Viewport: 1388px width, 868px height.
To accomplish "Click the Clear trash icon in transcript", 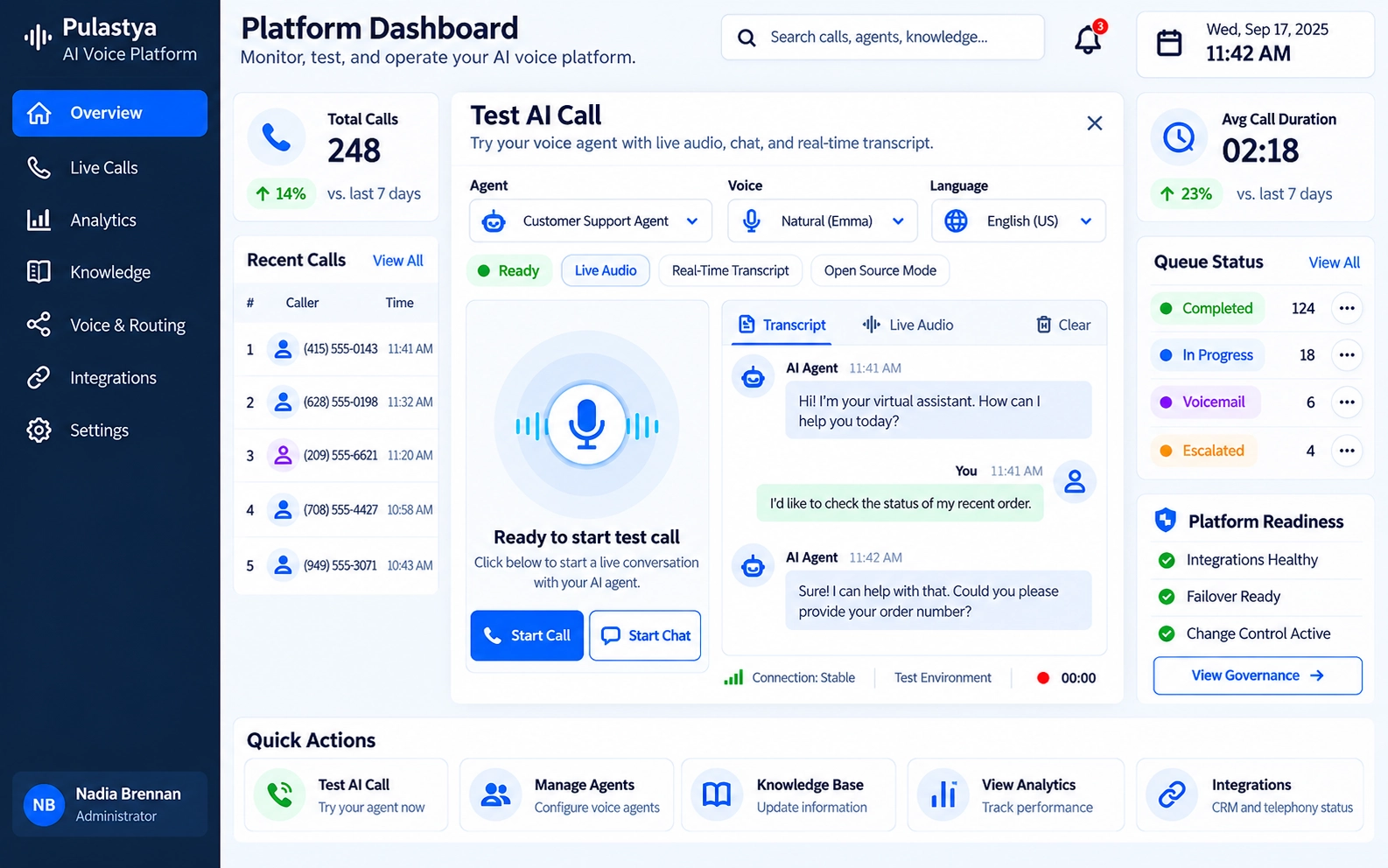I will [x=1044, y=325].
